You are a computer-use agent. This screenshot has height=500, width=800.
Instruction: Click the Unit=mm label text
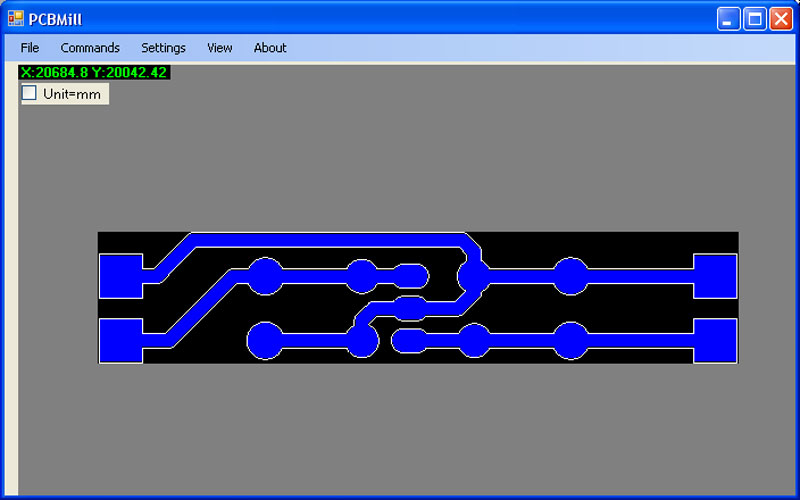point(72,94)
